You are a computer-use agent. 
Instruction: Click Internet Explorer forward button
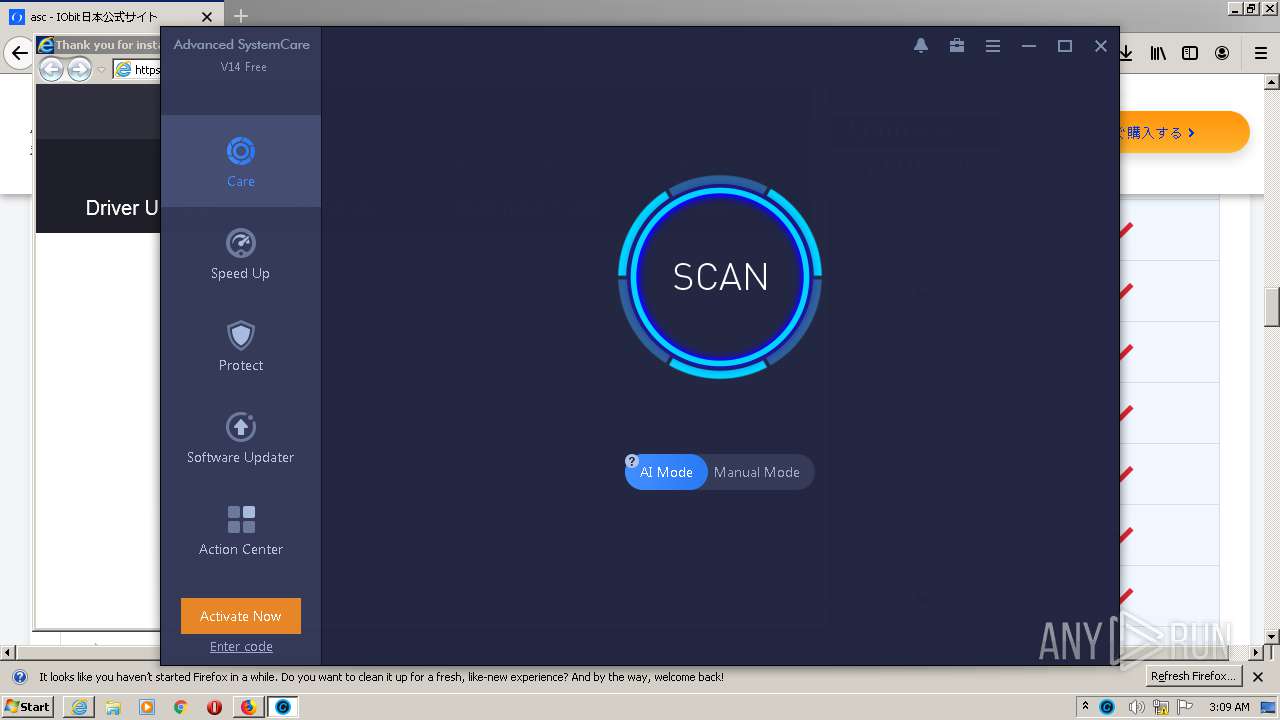point(79,69)
